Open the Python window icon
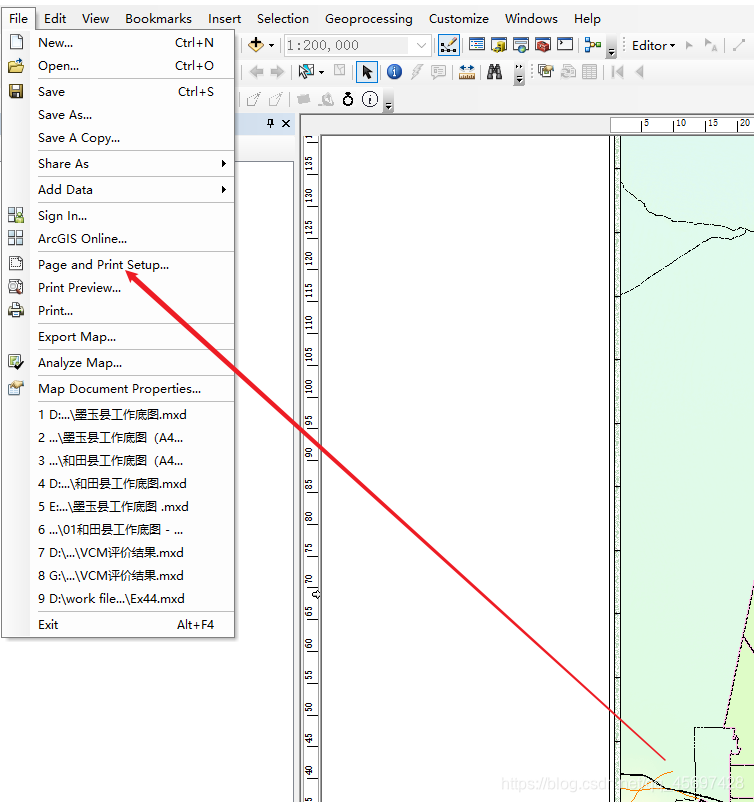 tap(565, 45)
